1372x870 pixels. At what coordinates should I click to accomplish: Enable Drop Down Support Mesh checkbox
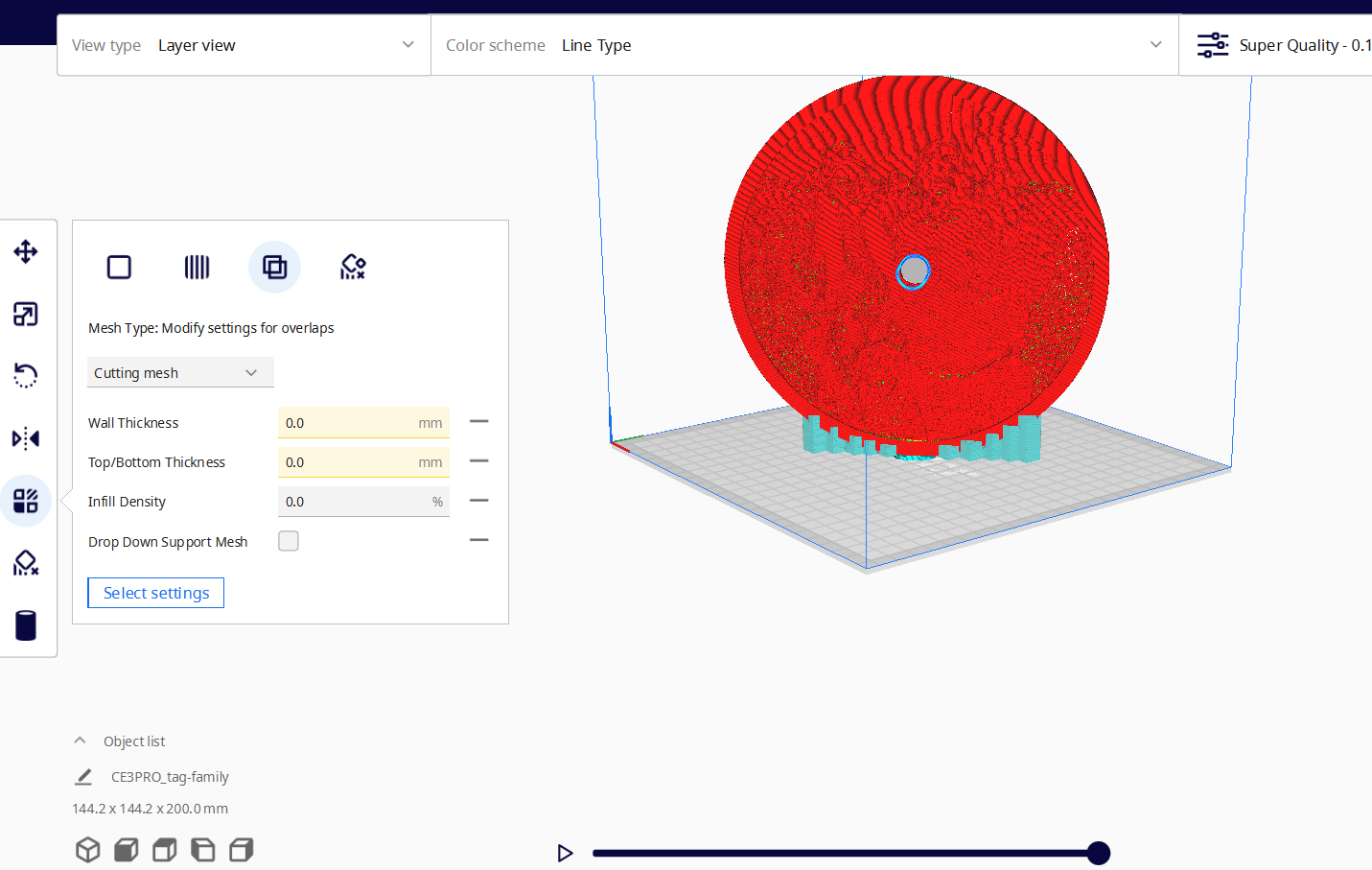(289, 541)
